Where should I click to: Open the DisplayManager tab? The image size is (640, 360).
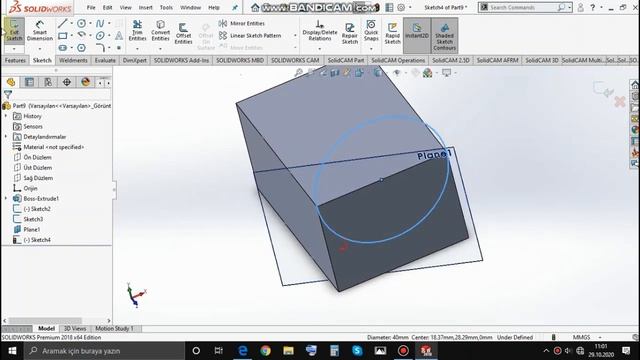coord(85,82)
